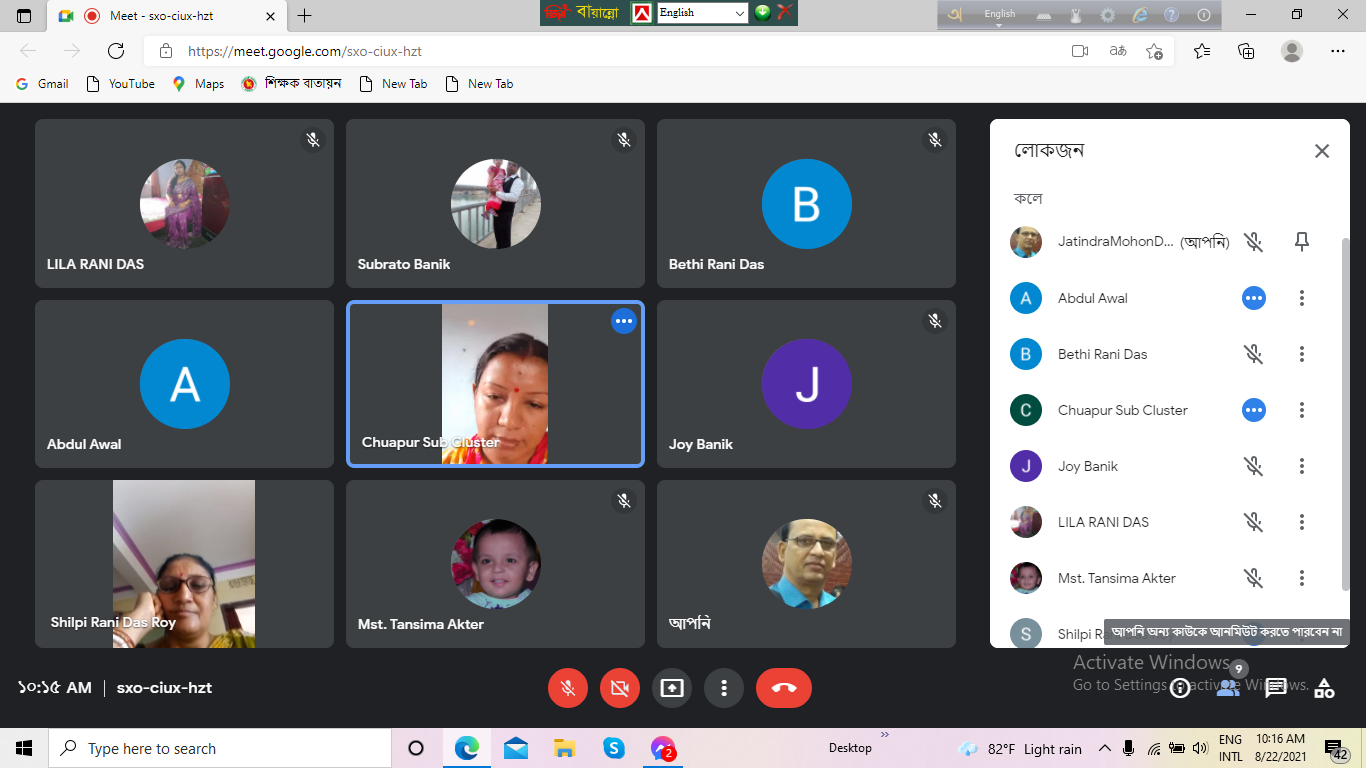Viewport: 1366px width, 768px height.
Task: Reload the page in browser
Action: [116, 51]
